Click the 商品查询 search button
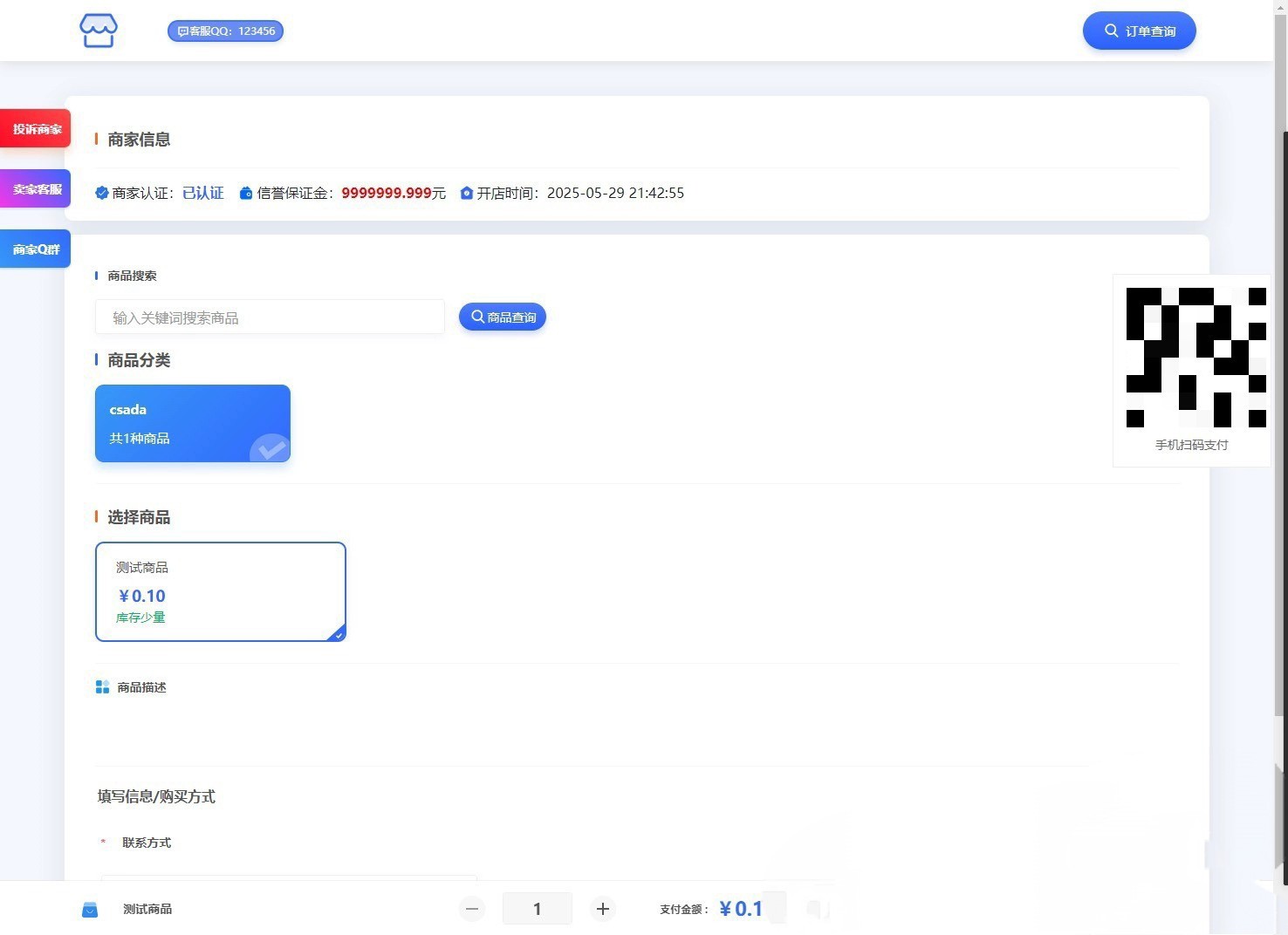The image size is (1288, 935). [x=503, y=317]
